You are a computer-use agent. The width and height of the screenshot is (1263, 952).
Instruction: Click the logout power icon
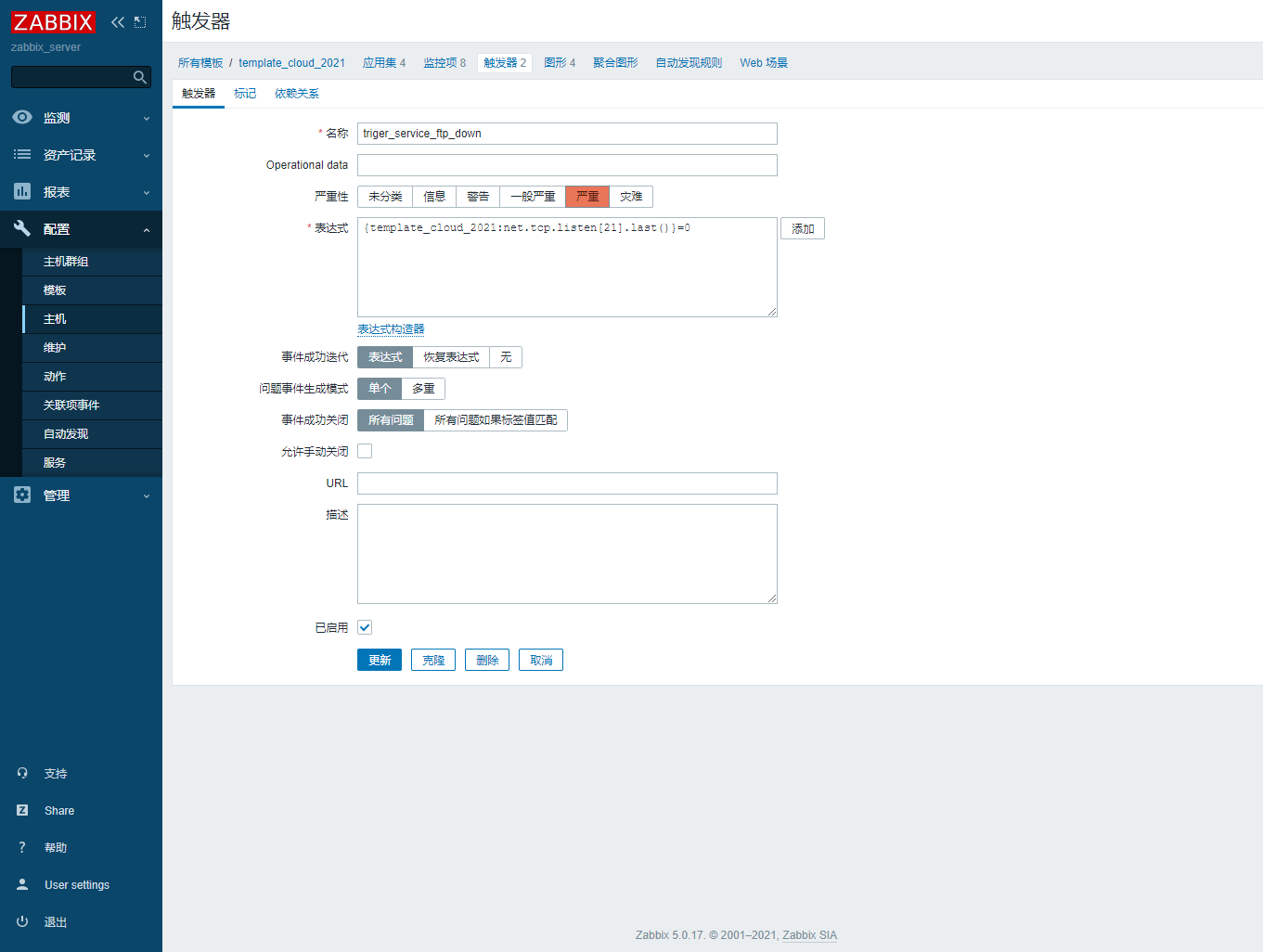pyautogui.click(x=22, y=921)
